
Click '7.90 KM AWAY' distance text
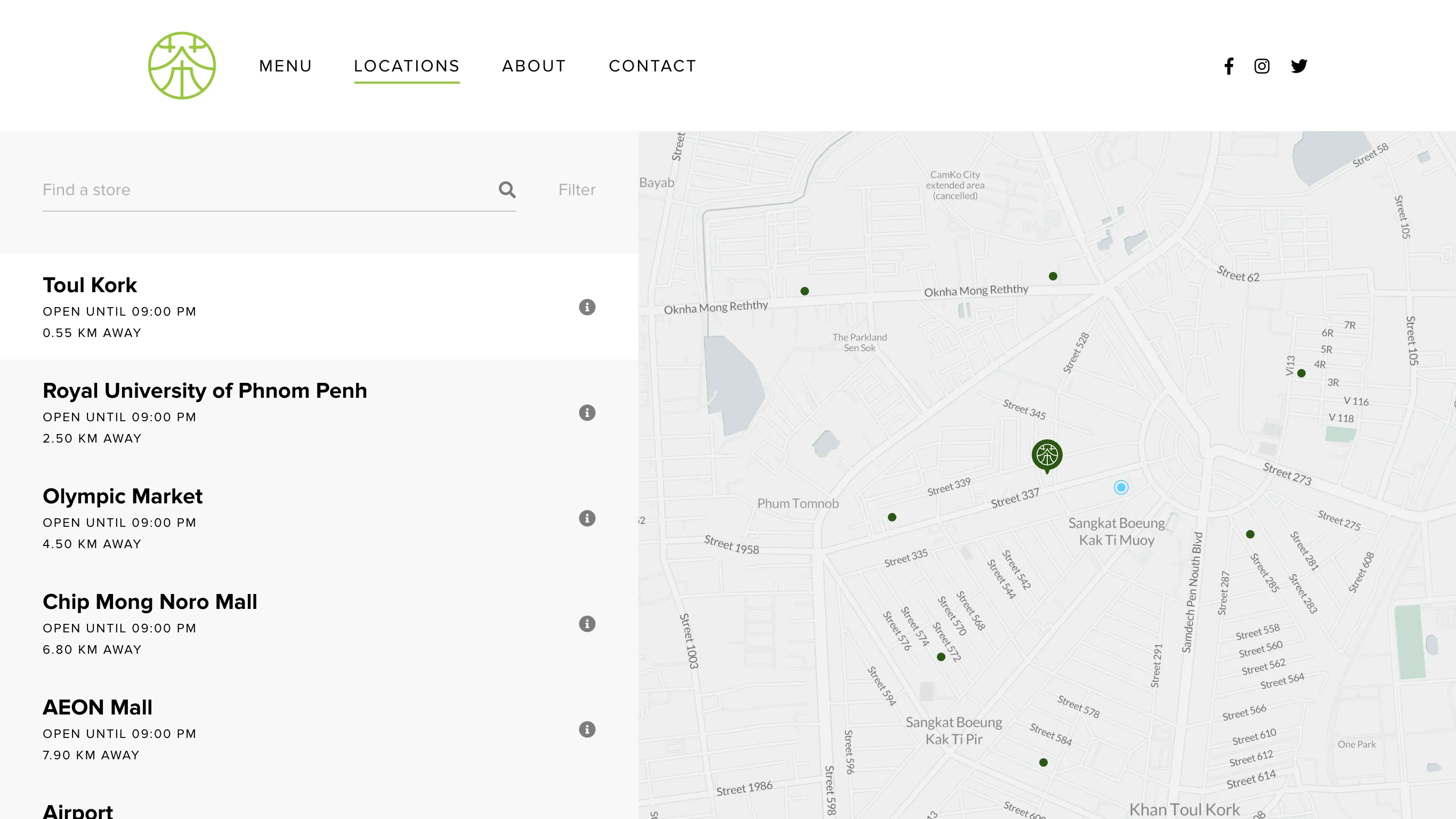(x=91, y=756)
